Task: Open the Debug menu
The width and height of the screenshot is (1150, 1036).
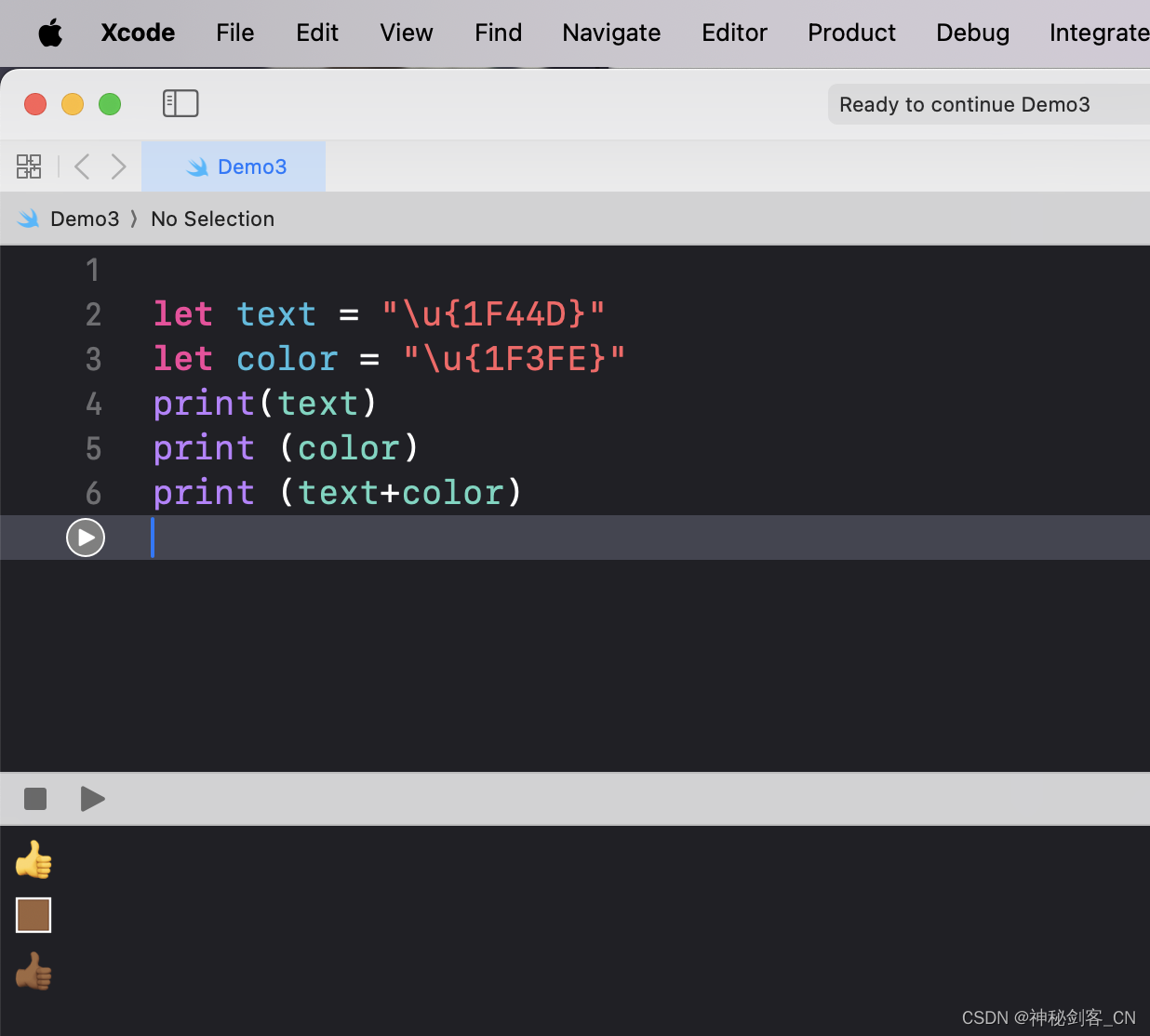Action: 972,33
